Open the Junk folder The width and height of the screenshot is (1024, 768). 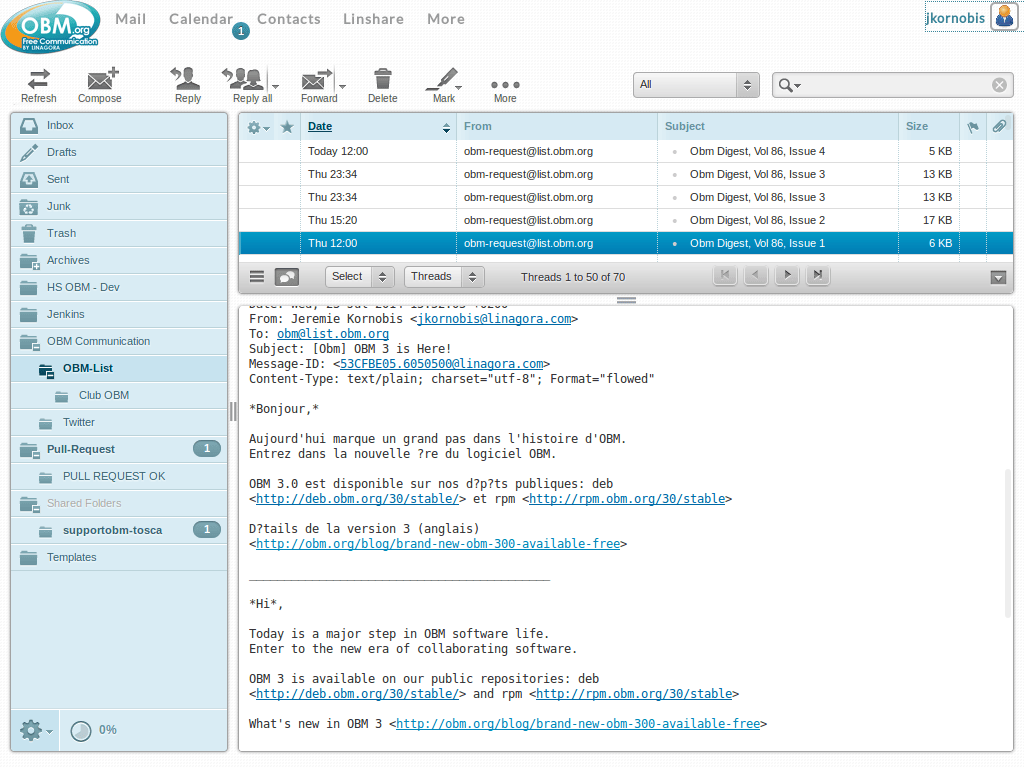click(x=119, y=206)
